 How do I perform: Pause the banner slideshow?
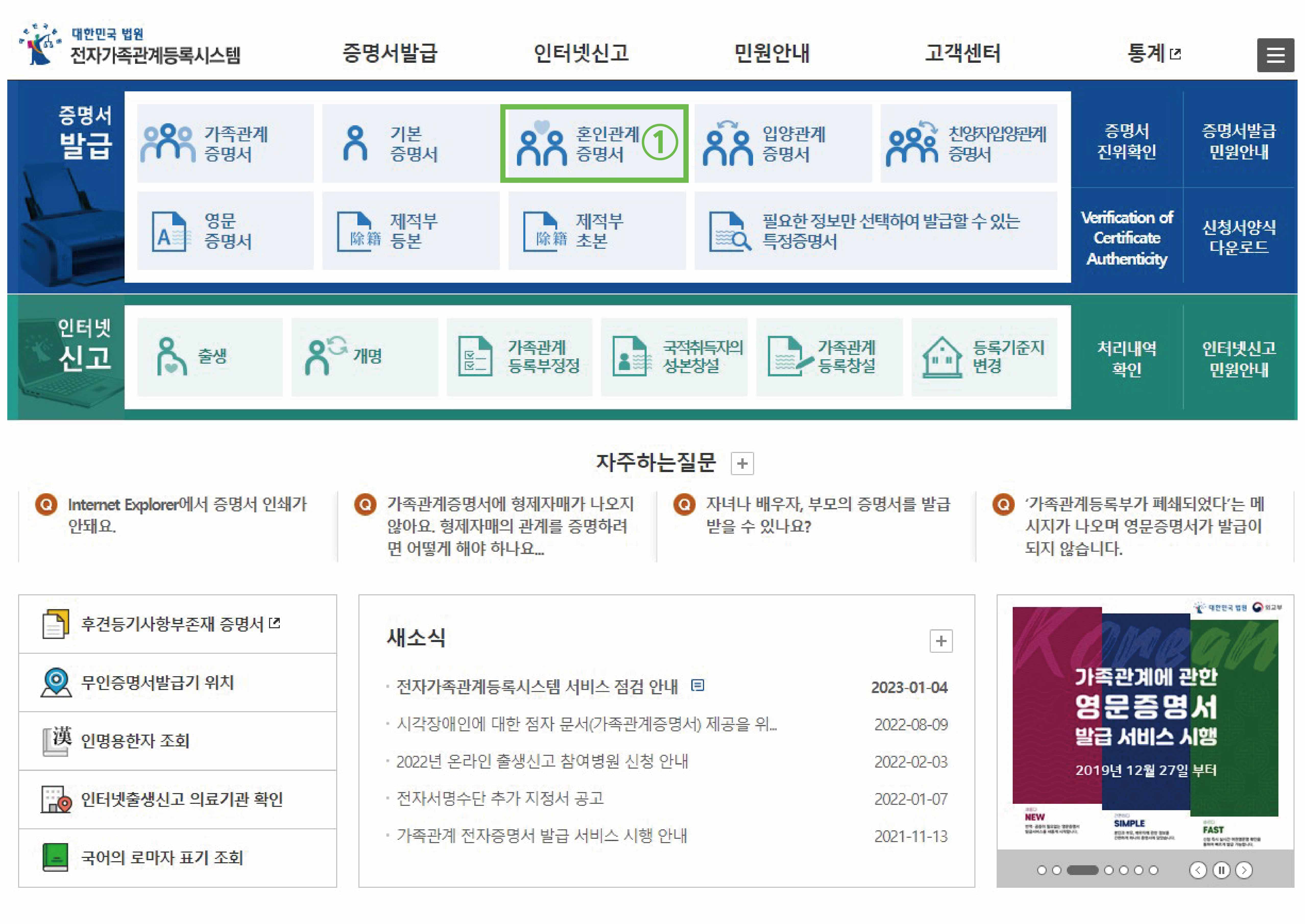[1221, 870]
